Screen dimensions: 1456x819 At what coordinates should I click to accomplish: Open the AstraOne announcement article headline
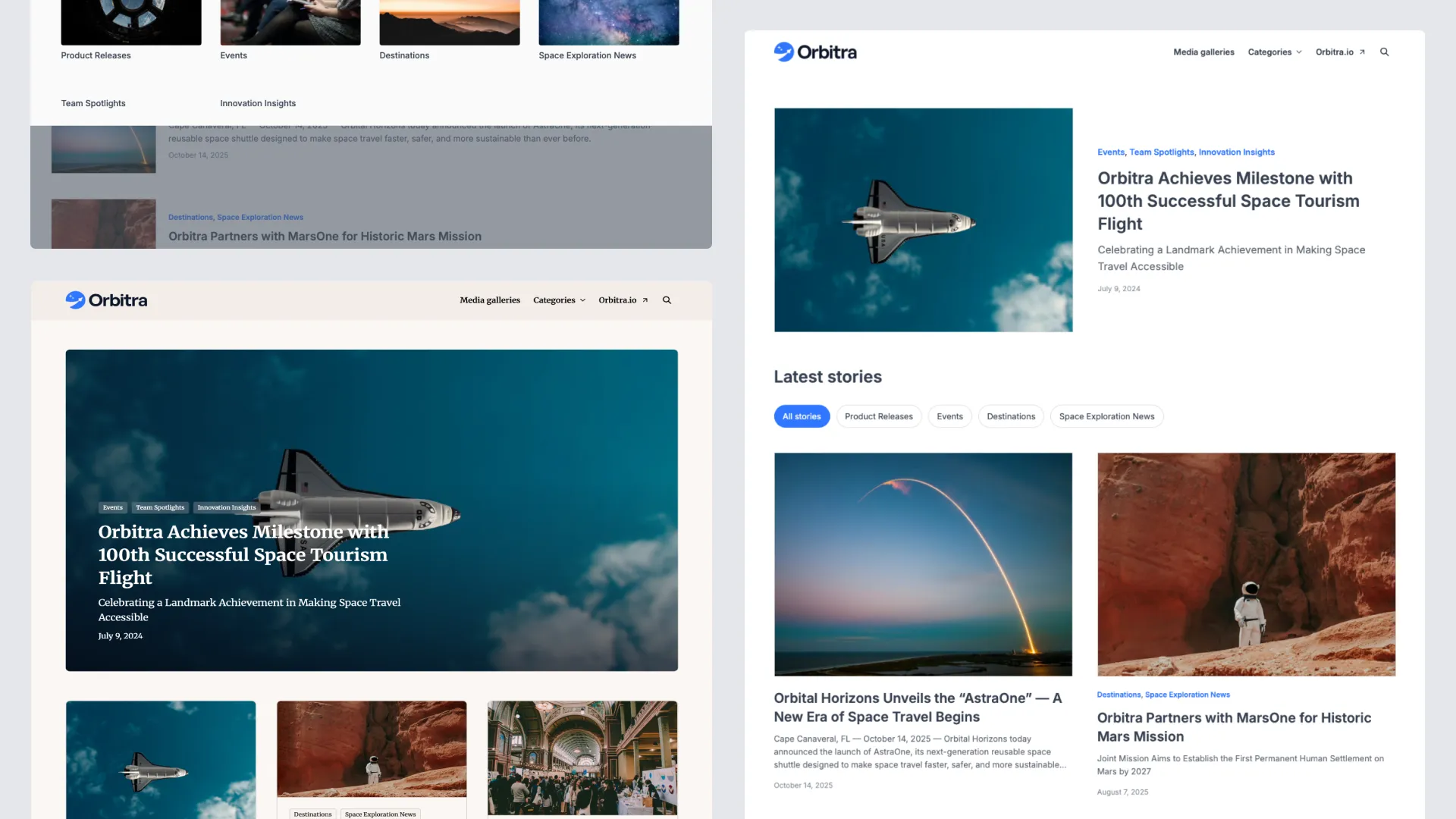[x=917, y=707]
